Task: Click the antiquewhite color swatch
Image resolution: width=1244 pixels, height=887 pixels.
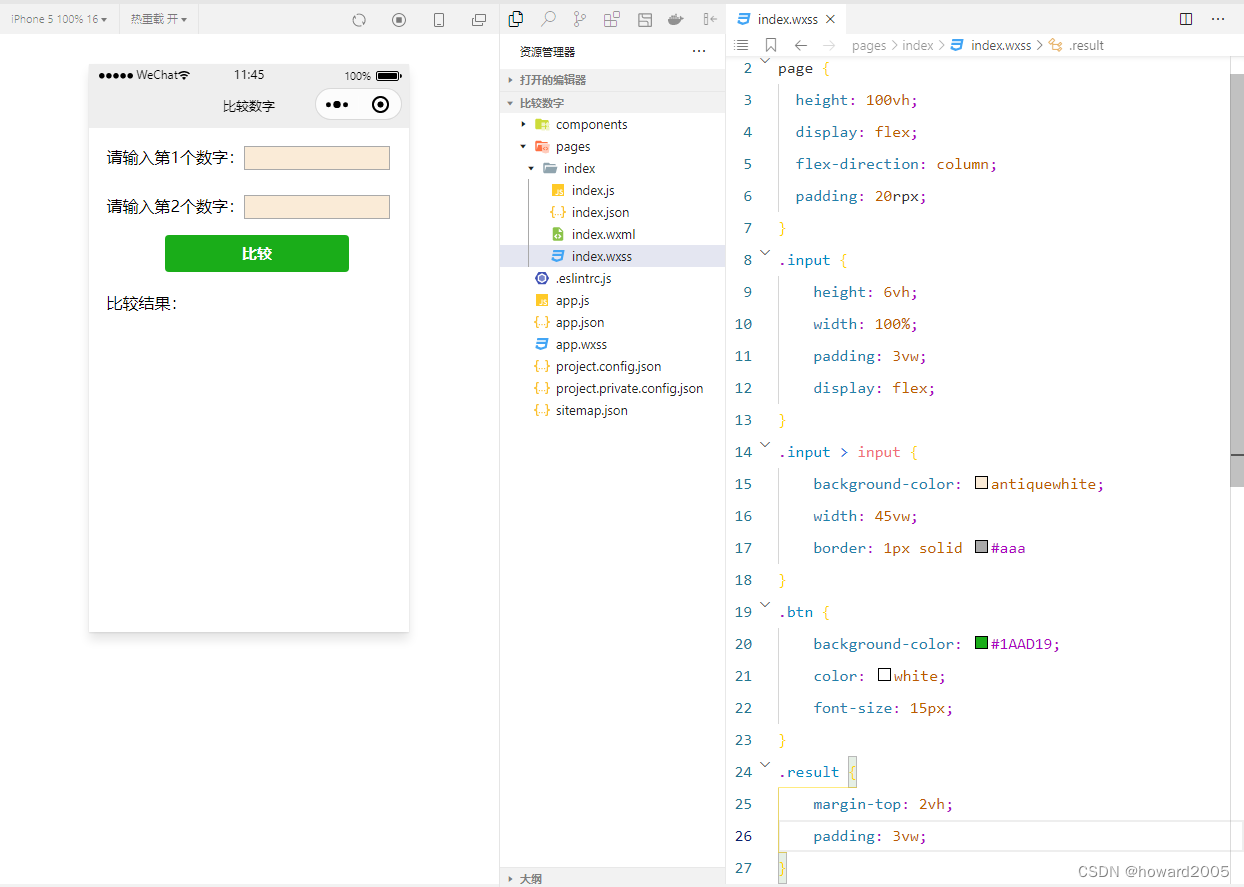Action: click(x=981, y=483)
